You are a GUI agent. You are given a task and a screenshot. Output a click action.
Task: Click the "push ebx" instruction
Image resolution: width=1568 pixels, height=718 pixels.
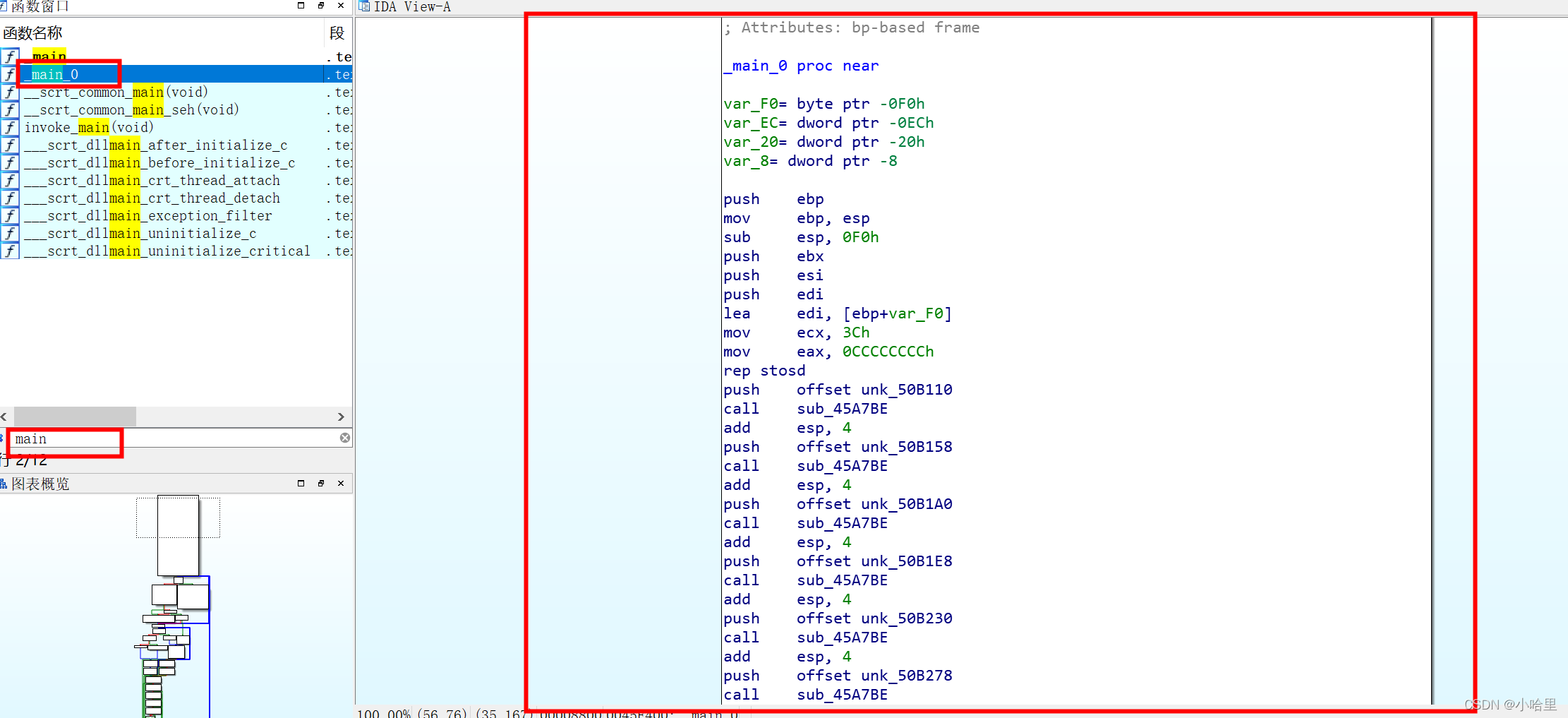pyautogui.click(x=773, y=256)
